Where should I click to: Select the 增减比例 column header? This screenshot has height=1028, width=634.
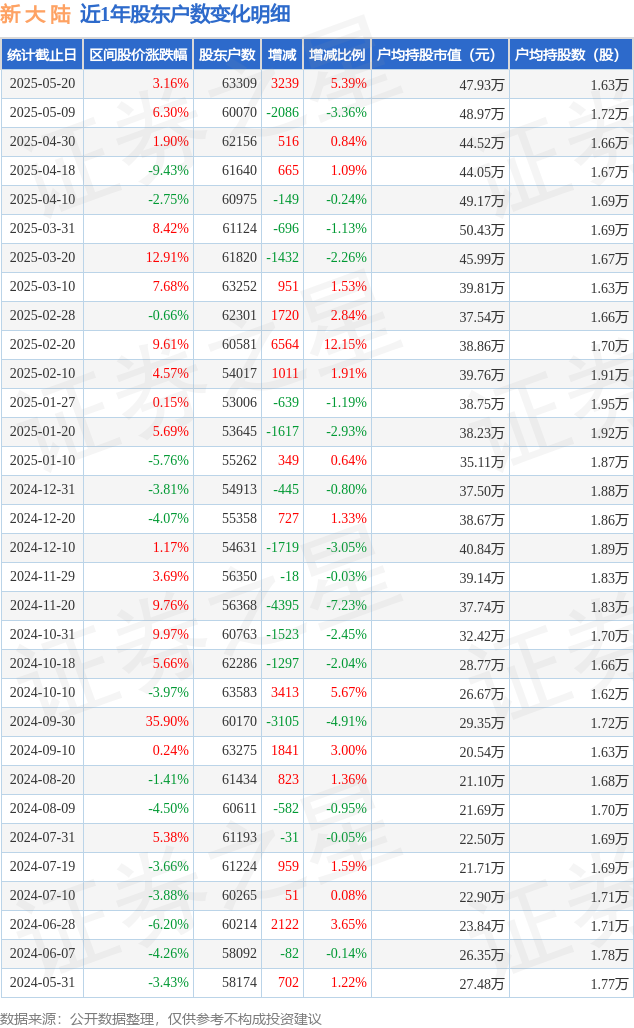pyautogui.click(x=337, y=55)
